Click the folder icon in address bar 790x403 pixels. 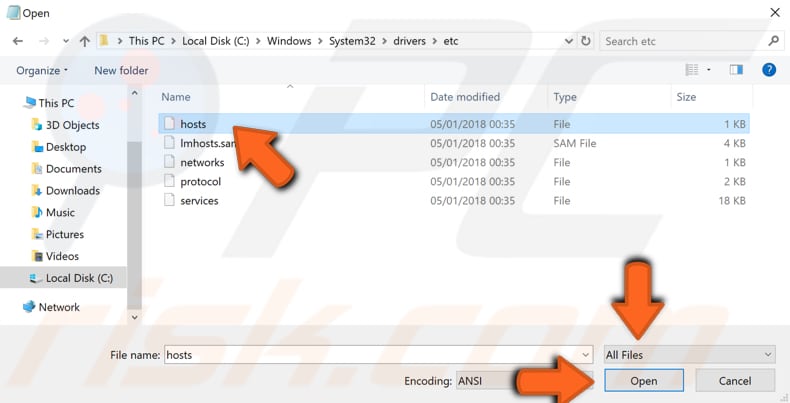pyautogui.click(x=104, y=41)
